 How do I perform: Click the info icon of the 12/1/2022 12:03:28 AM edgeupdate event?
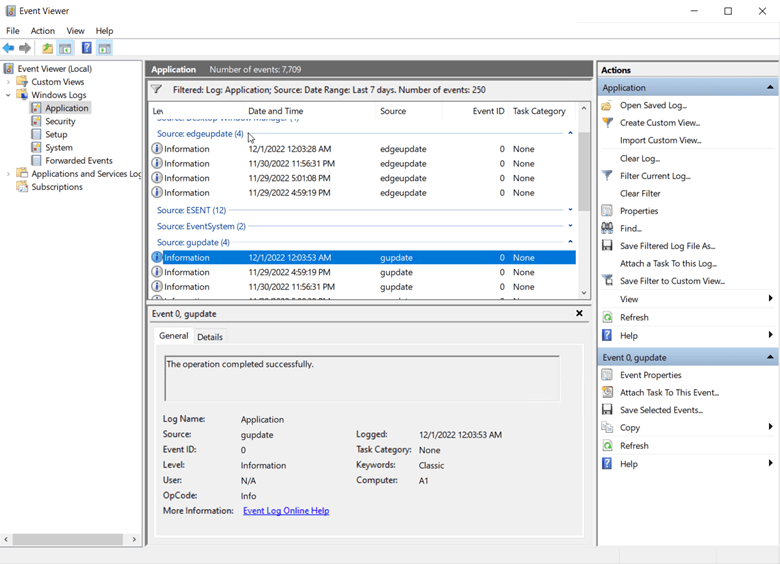(157, 149)
